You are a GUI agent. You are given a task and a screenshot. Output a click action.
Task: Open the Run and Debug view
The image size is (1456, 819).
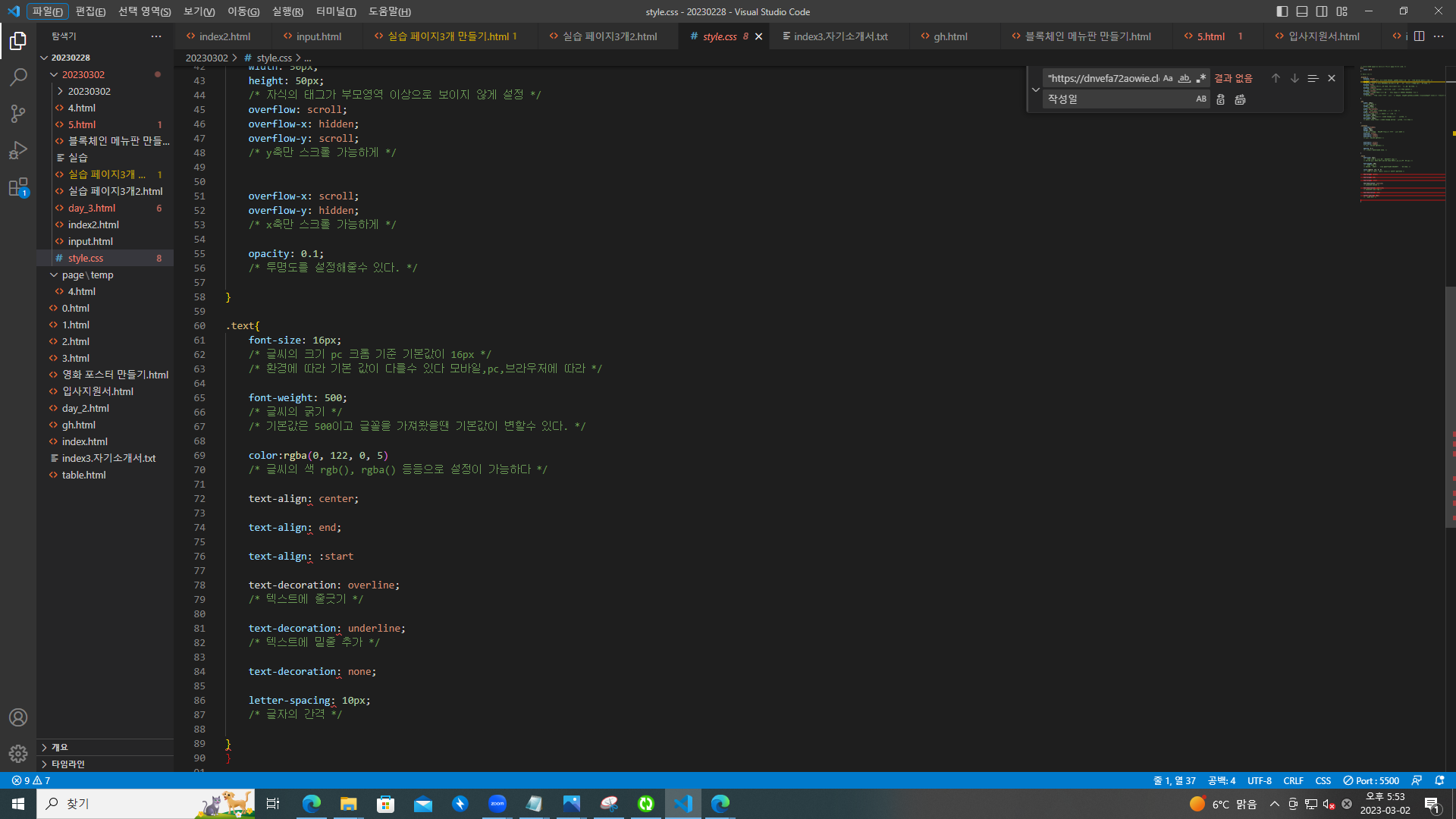click(18, 150)
